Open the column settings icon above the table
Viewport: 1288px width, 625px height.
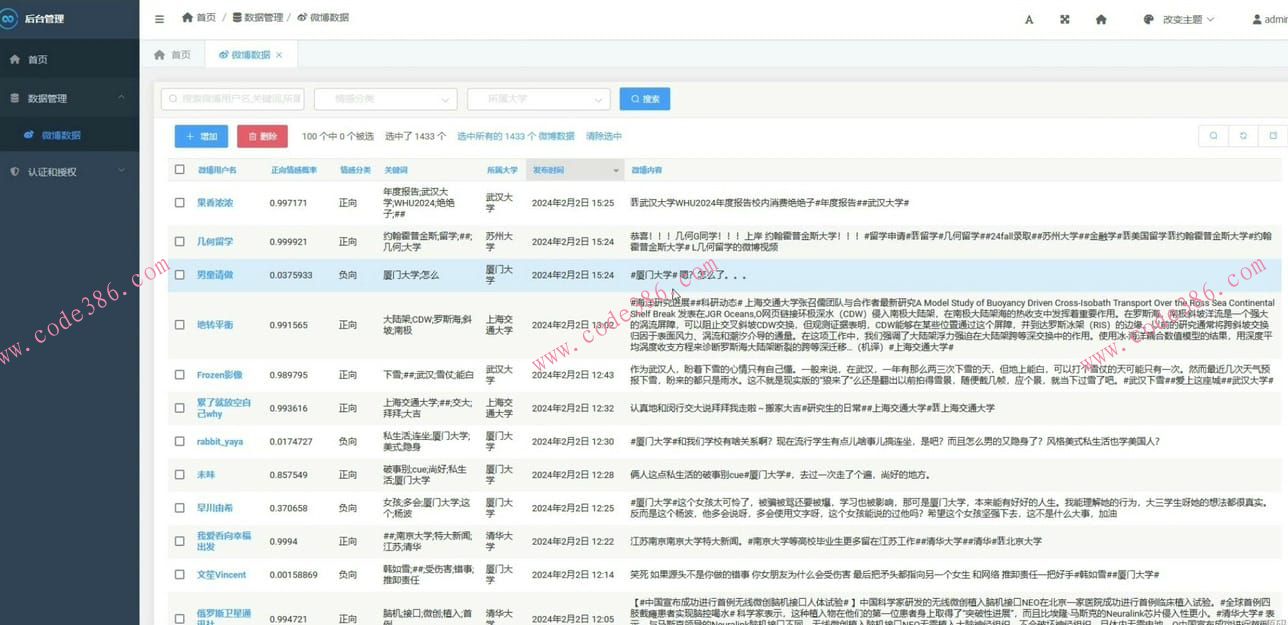tap(1273, 135)
